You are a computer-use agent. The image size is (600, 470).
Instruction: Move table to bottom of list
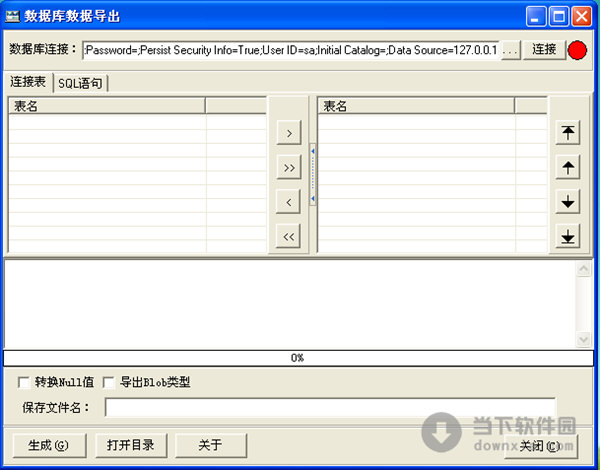(568, 236)
